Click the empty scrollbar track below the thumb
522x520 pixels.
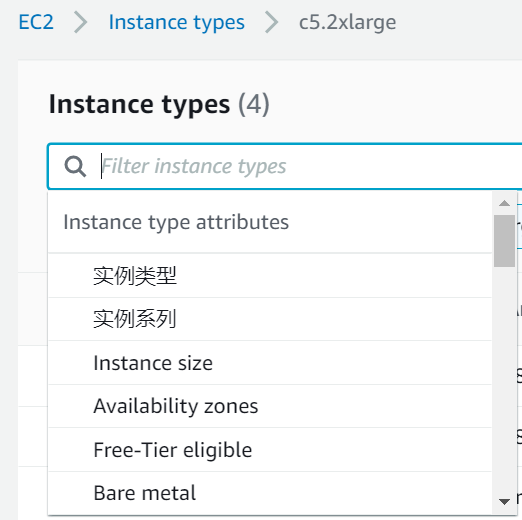504,378
